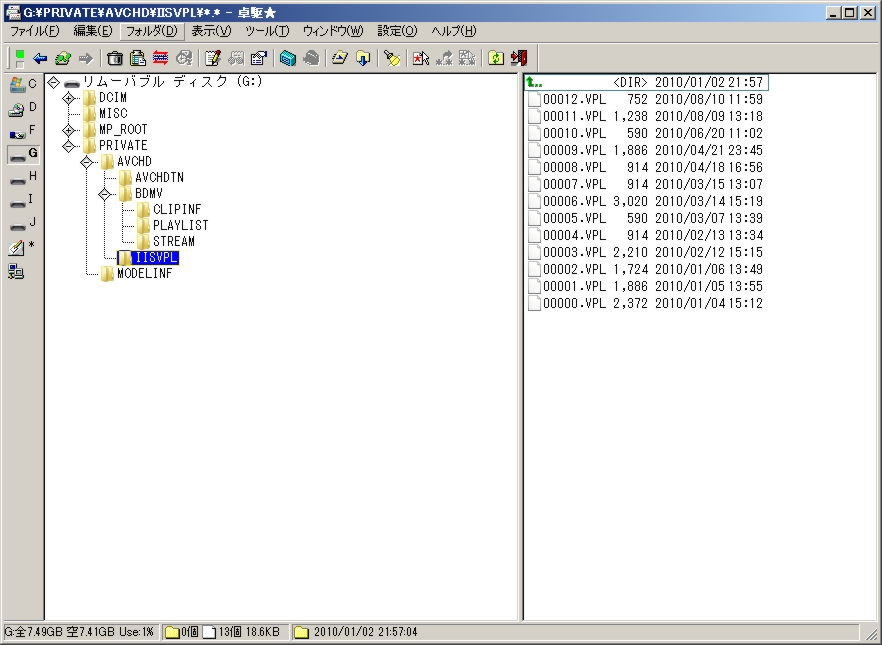This screenshot has width=882, height=645.
Task: Click the trash can delete icon
Action: [115, 59]
